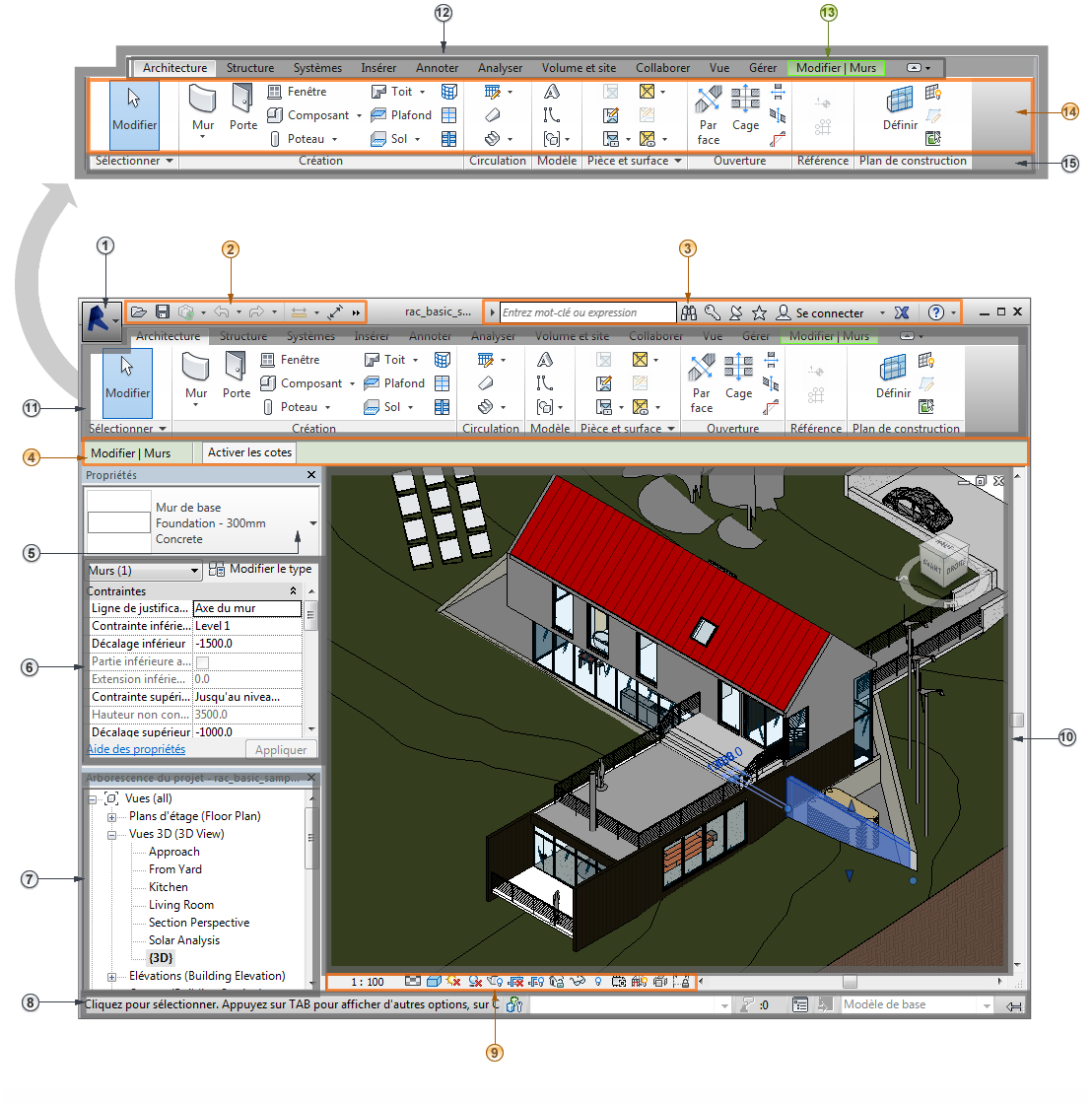Switch to Collaborer tab in the enlarged ribbon

coord(662,68)
